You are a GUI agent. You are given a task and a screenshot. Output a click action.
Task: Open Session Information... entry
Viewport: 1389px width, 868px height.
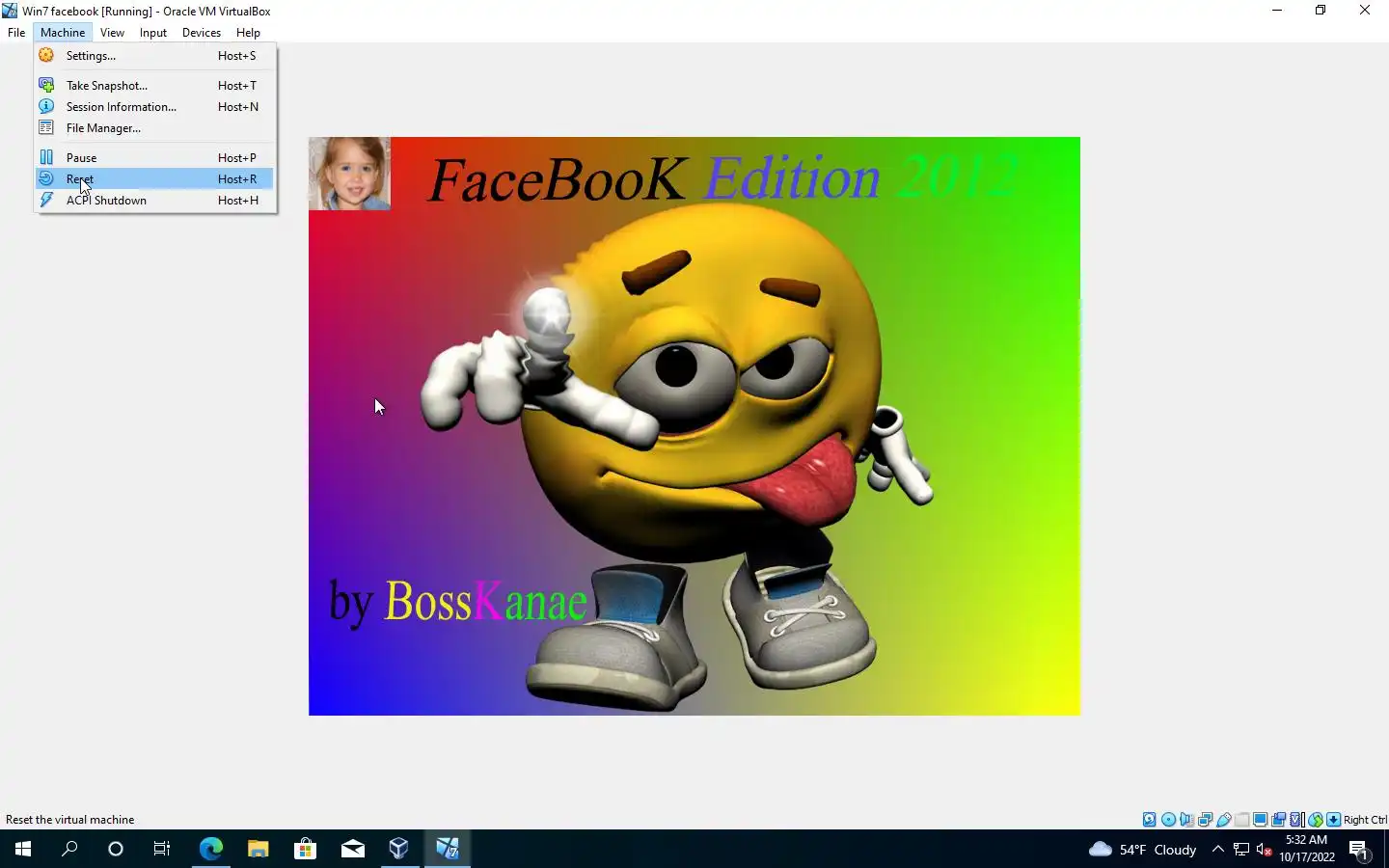click(x=154, y=107)
